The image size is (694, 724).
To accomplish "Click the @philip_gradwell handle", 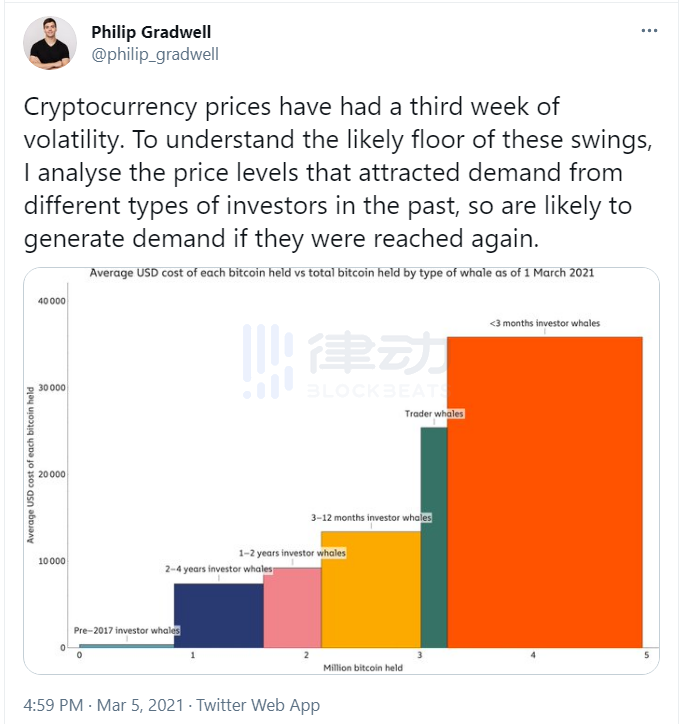I will point(154,54).
